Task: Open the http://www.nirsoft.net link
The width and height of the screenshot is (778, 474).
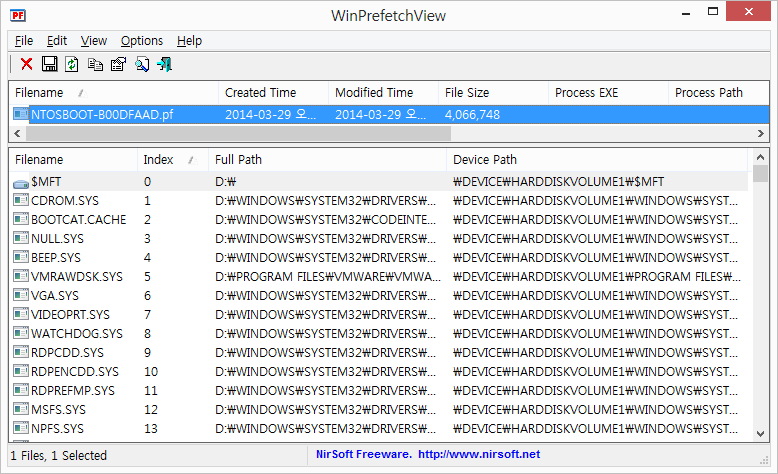Action: coord(479,454)
